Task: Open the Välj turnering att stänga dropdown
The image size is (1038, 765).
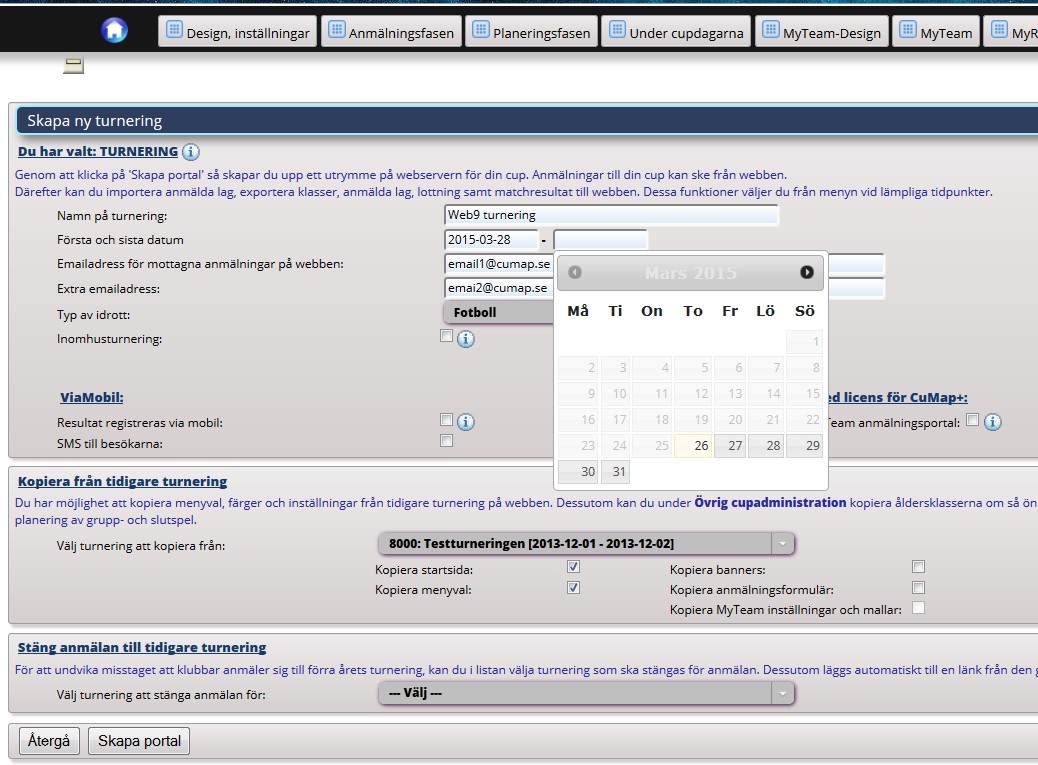Action: coord(586,694)
